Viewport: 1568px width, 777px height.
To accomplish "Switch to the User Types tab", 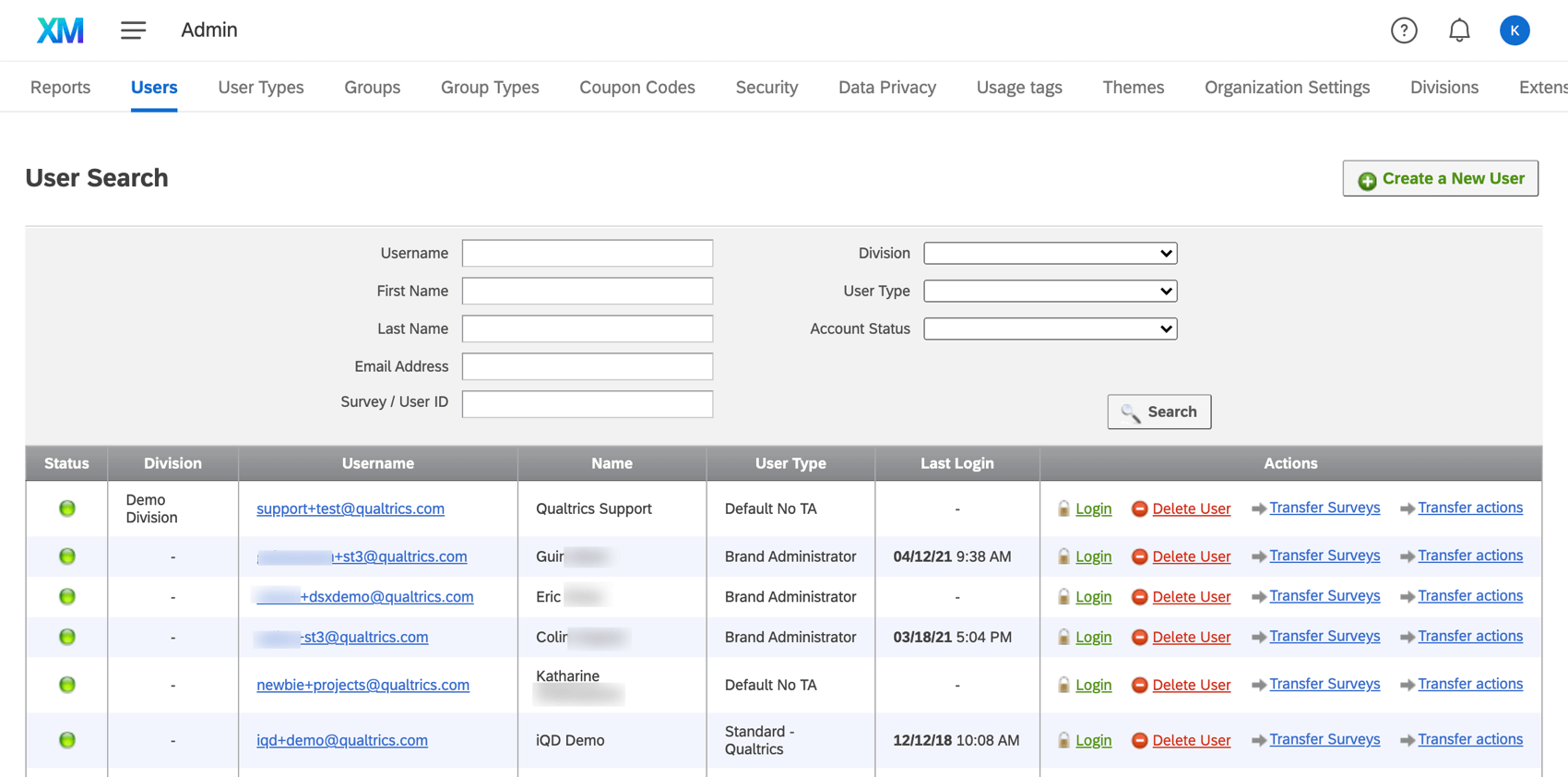I will coord(260,87).
